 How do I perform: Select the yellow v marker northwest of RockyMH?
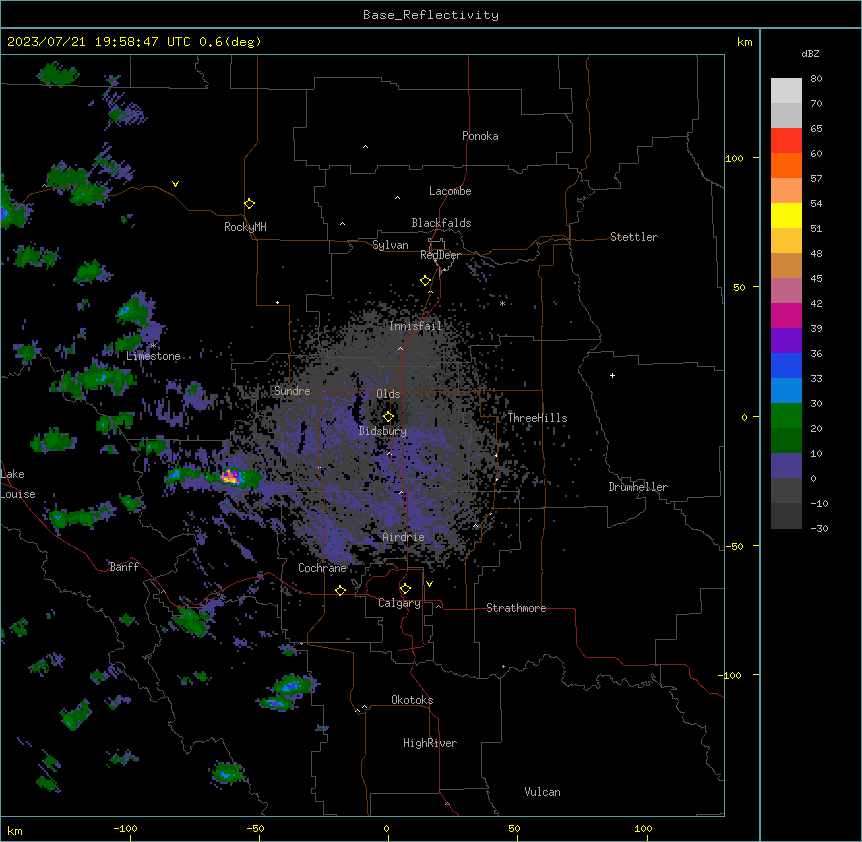tap(175, 184)
